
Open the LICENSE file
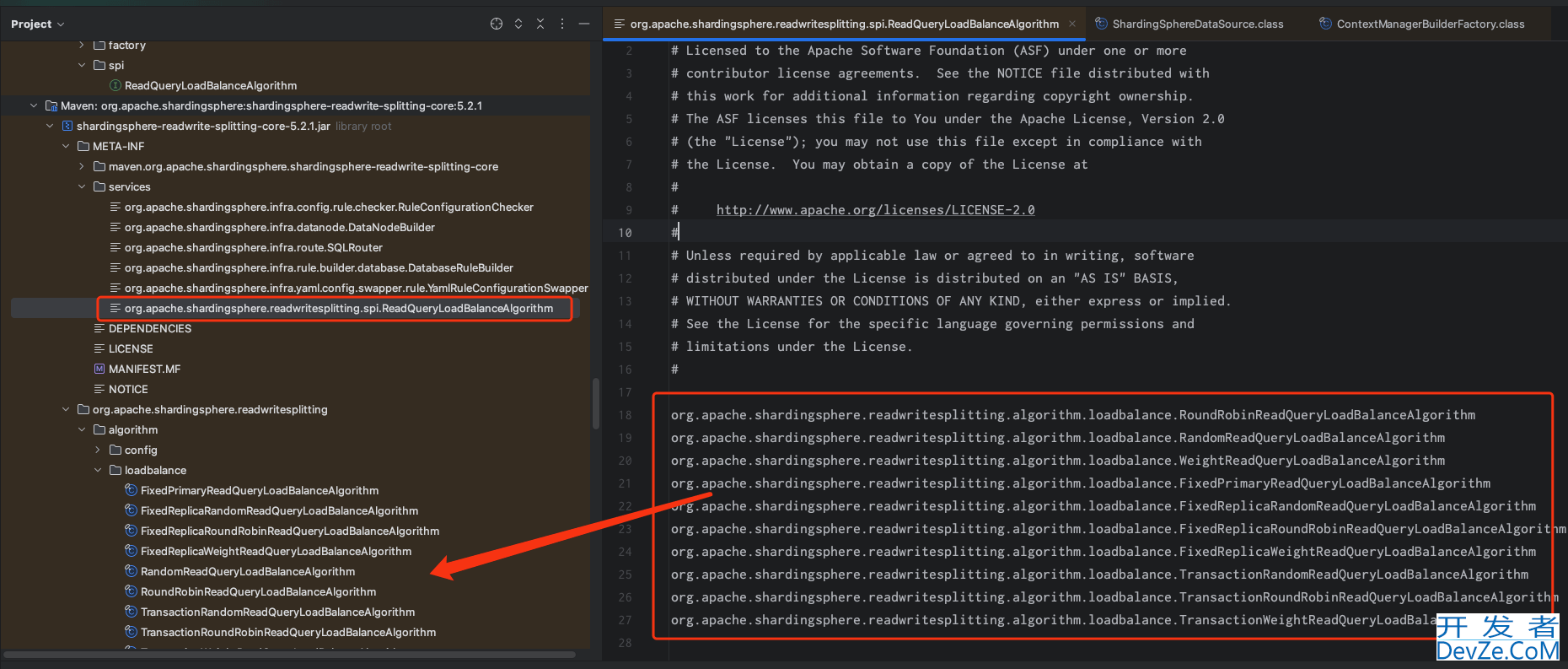pos(131,348)
